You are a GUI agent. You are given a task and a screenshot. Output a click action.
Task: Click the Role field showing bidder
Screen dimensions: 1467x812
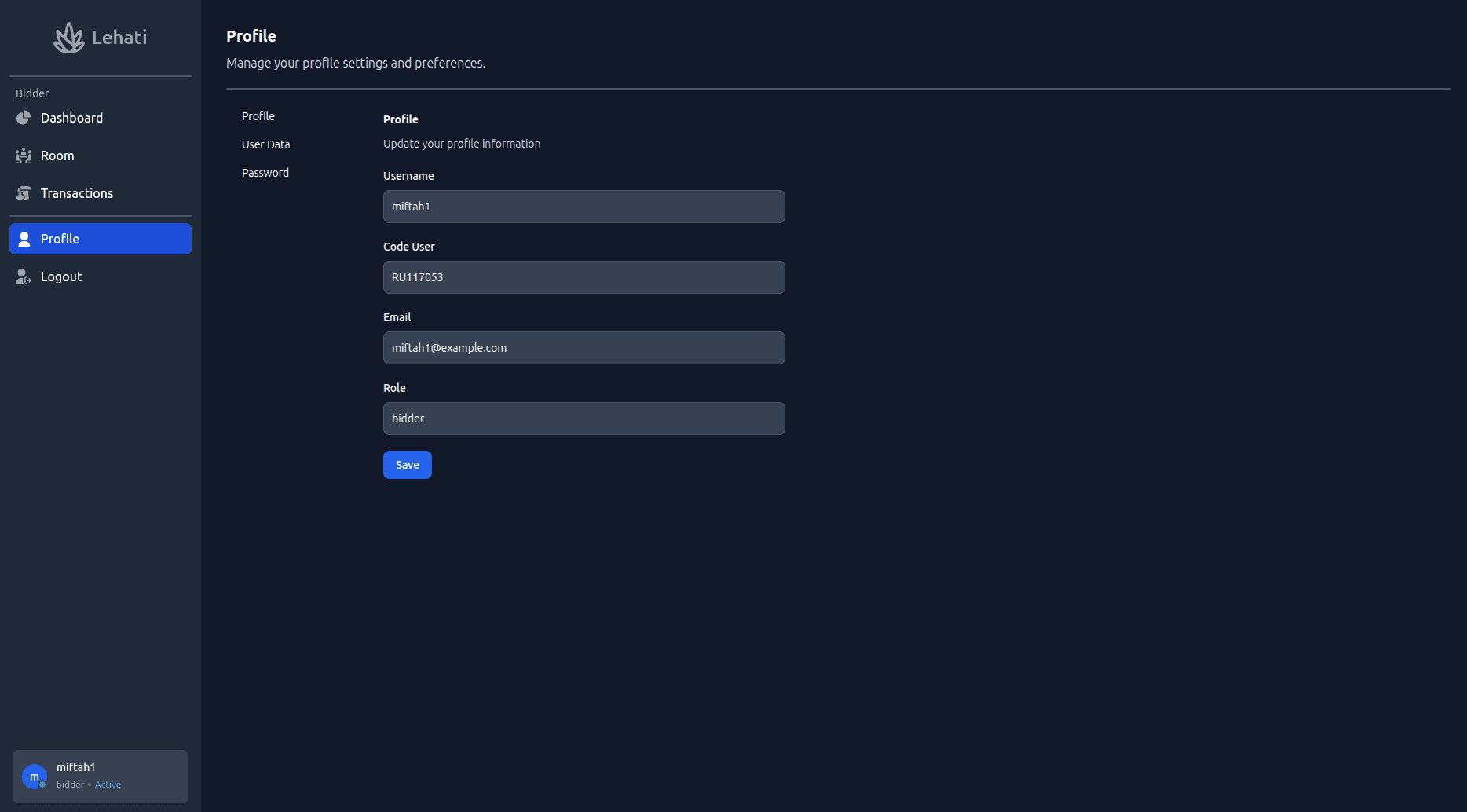click(584, 419)
